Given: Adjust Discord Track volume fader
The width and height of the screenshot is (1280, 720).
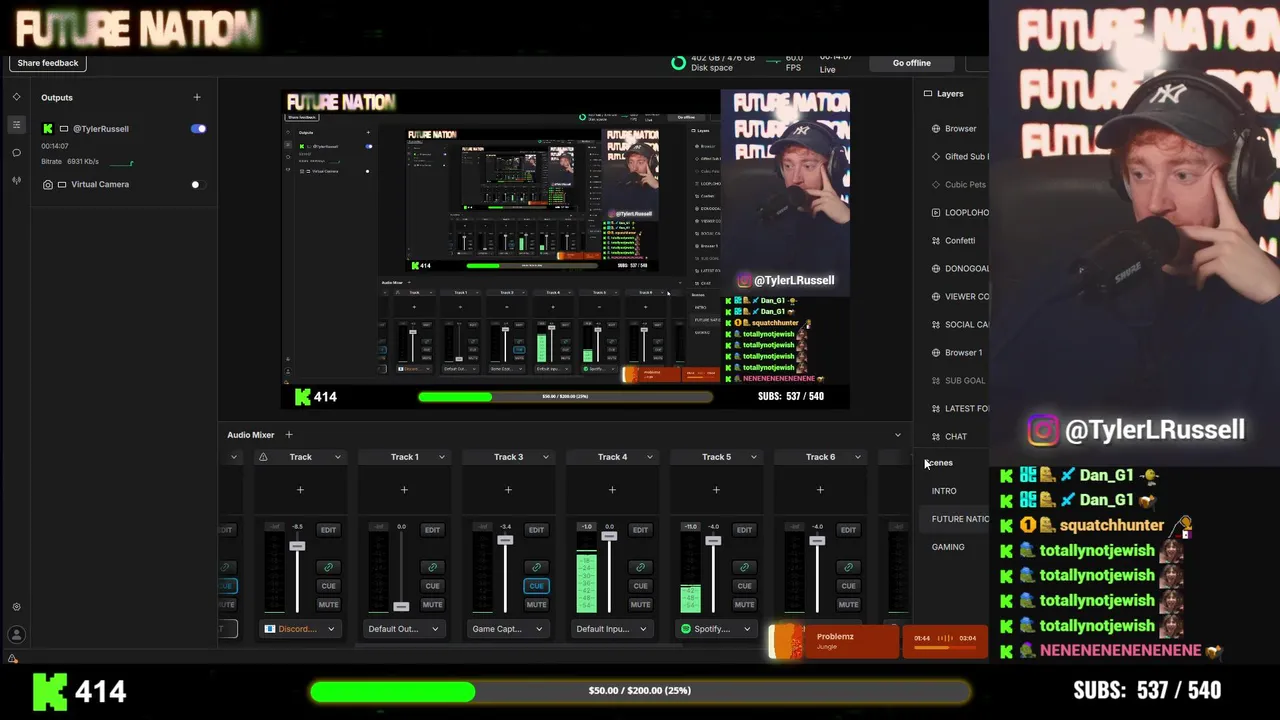Looking at the screenshot, I should pyautogui.click(x=297, y=546).
